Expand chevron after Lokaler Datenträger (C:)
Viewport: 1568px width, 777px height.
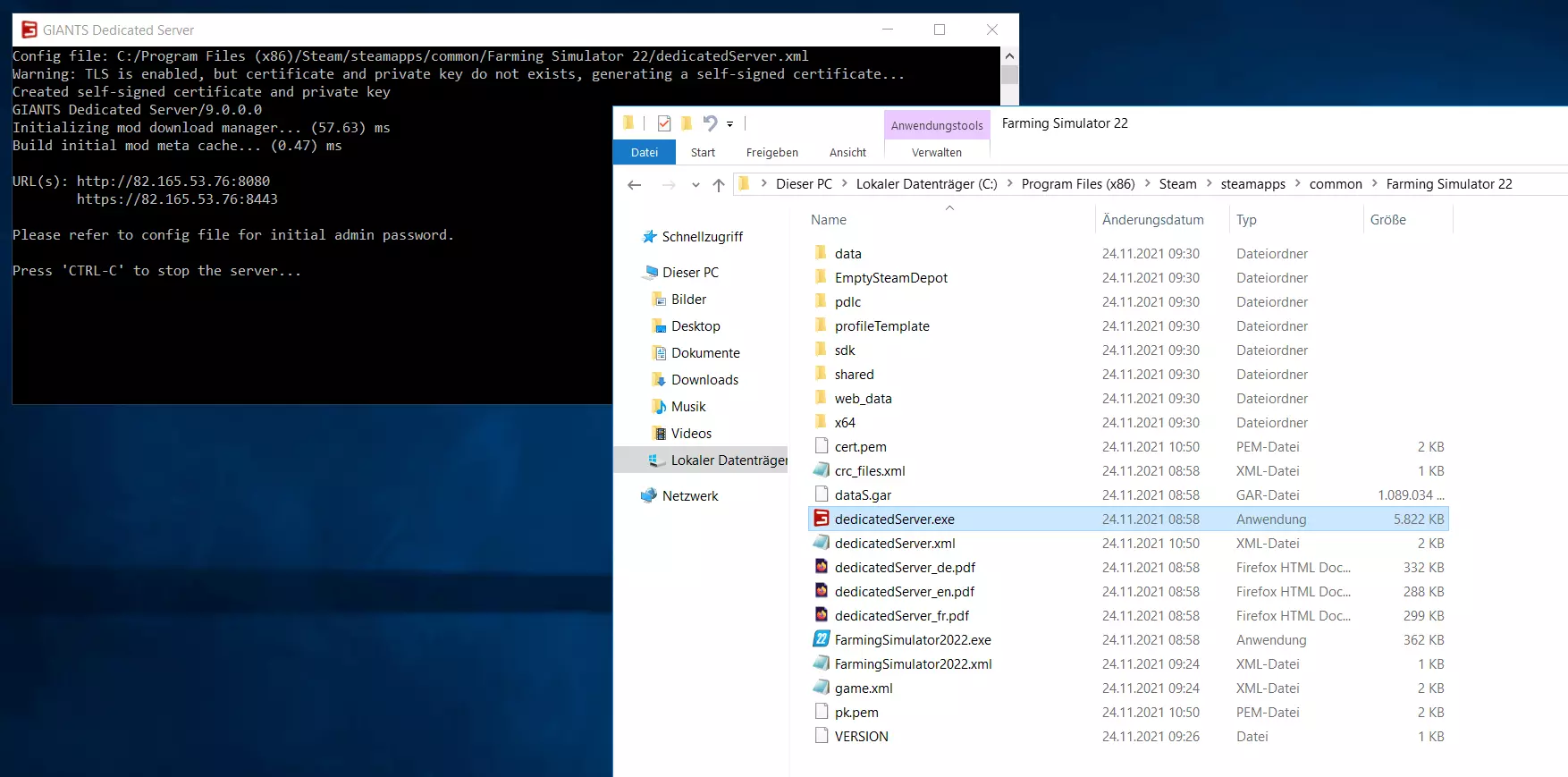tap(1009, 183)
